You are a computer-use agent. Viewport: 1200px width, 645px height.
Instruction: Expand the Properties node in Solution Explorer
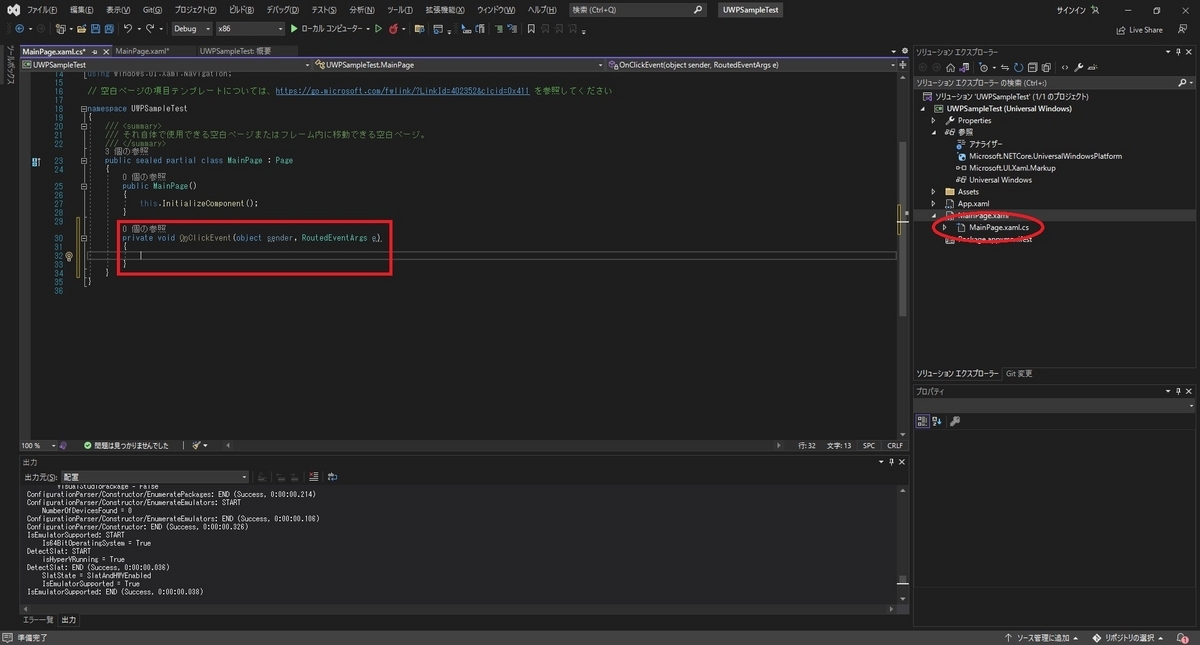point(934,120)
